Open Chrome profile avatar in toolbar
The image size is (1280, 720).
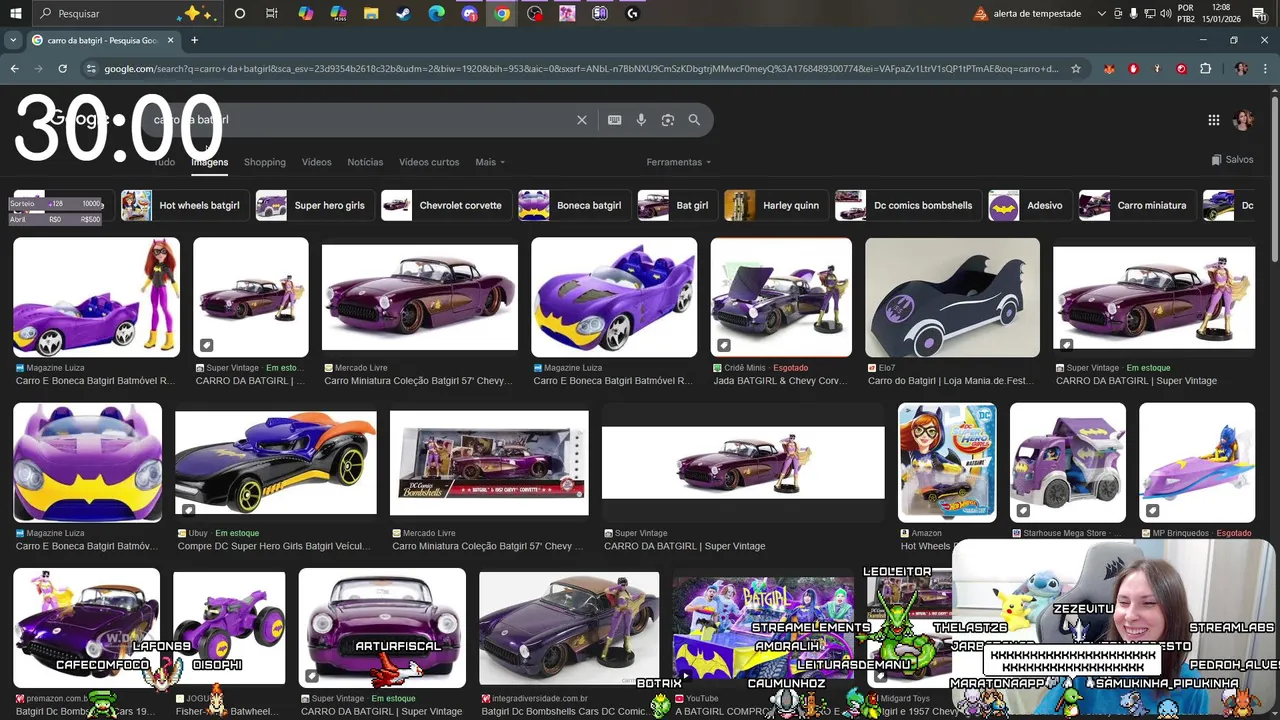point(1241,69)
